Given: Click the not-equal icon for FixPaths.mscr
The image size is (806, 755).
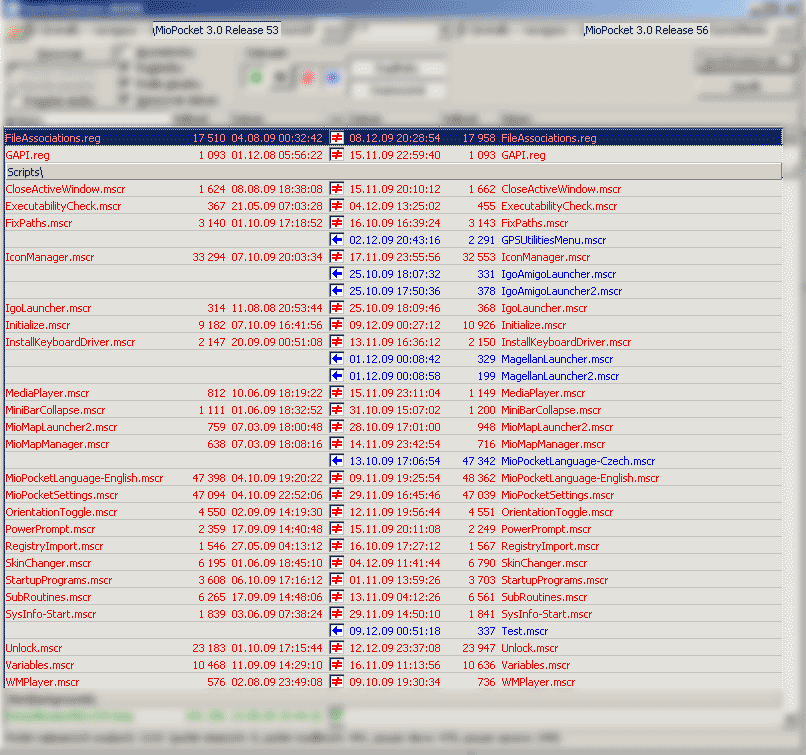Looking at the screenshot, I should [337, 223].
